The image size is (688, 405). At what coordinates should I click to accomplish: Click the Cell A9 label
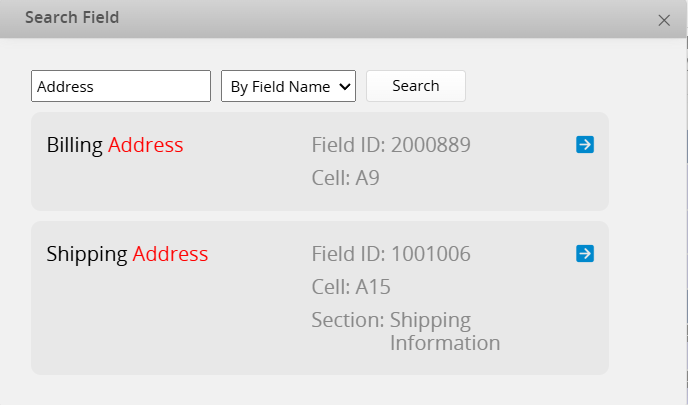click(x=346, y=178)
